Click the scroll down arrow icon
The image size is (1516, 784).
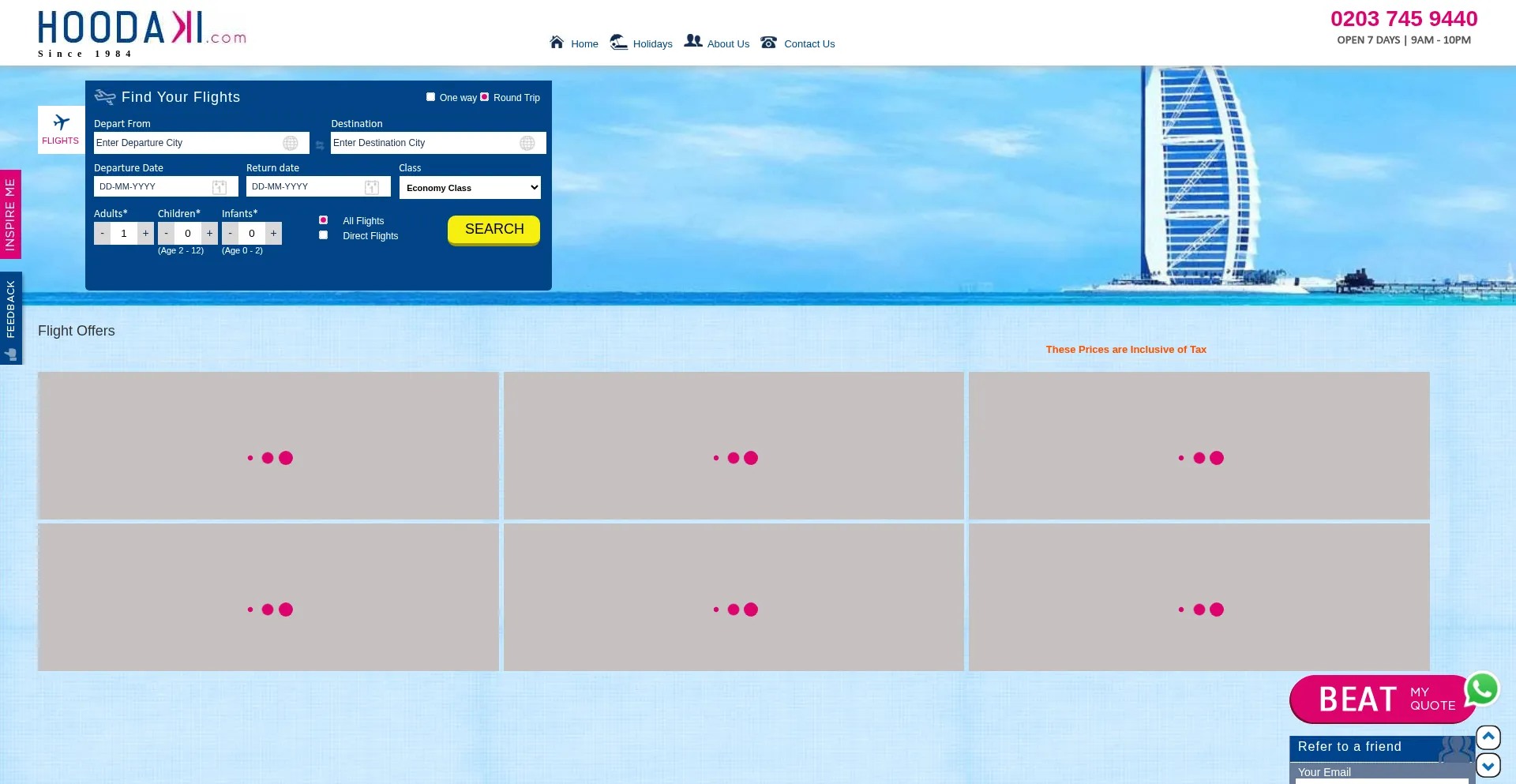click(1488, 765)
